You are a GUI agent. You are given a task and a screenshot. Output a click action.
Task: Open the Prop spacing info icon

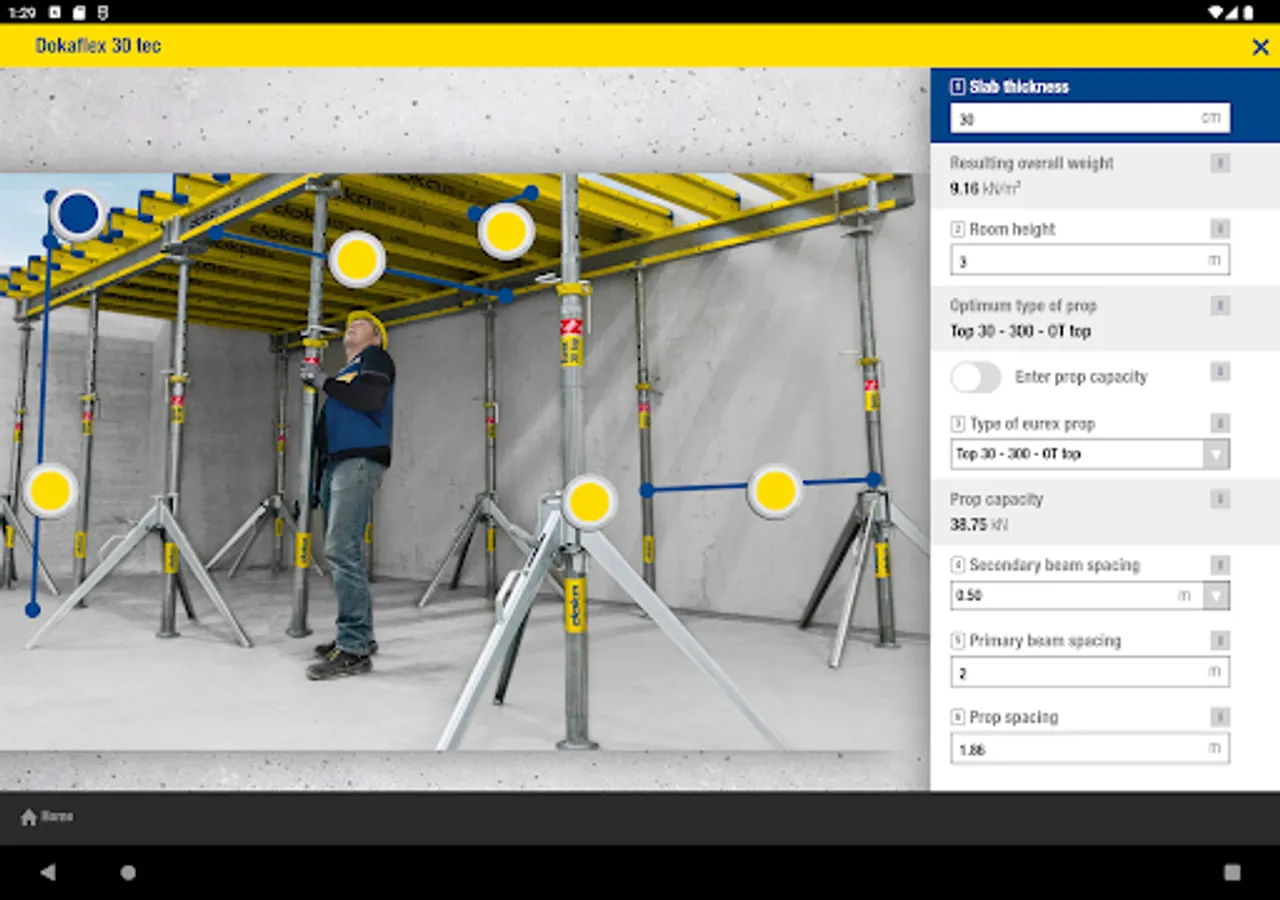pyautogui.click(x=1220, y=717)
